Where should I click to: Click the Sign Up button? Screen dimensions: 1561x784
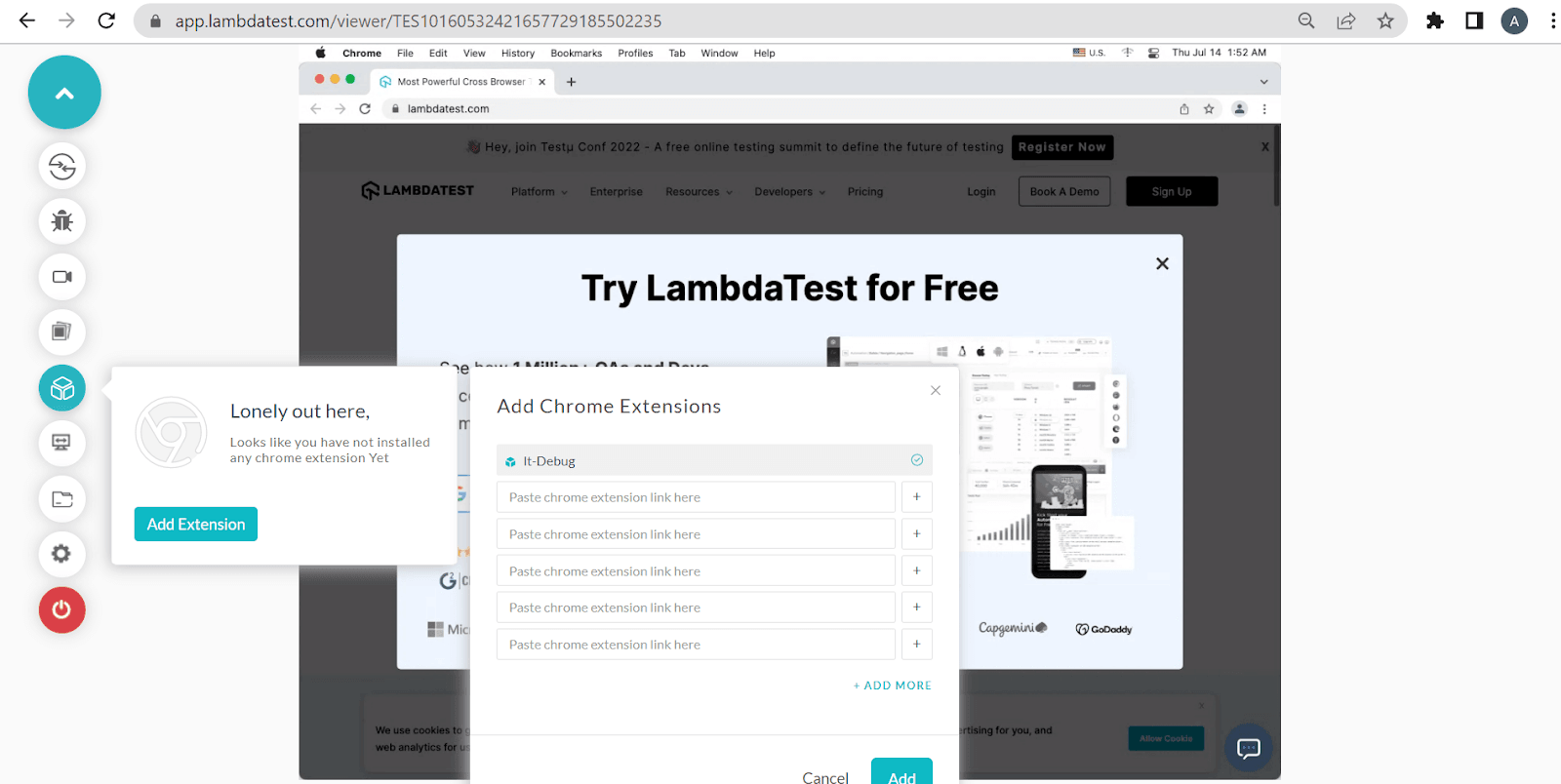pos(1172,192)
